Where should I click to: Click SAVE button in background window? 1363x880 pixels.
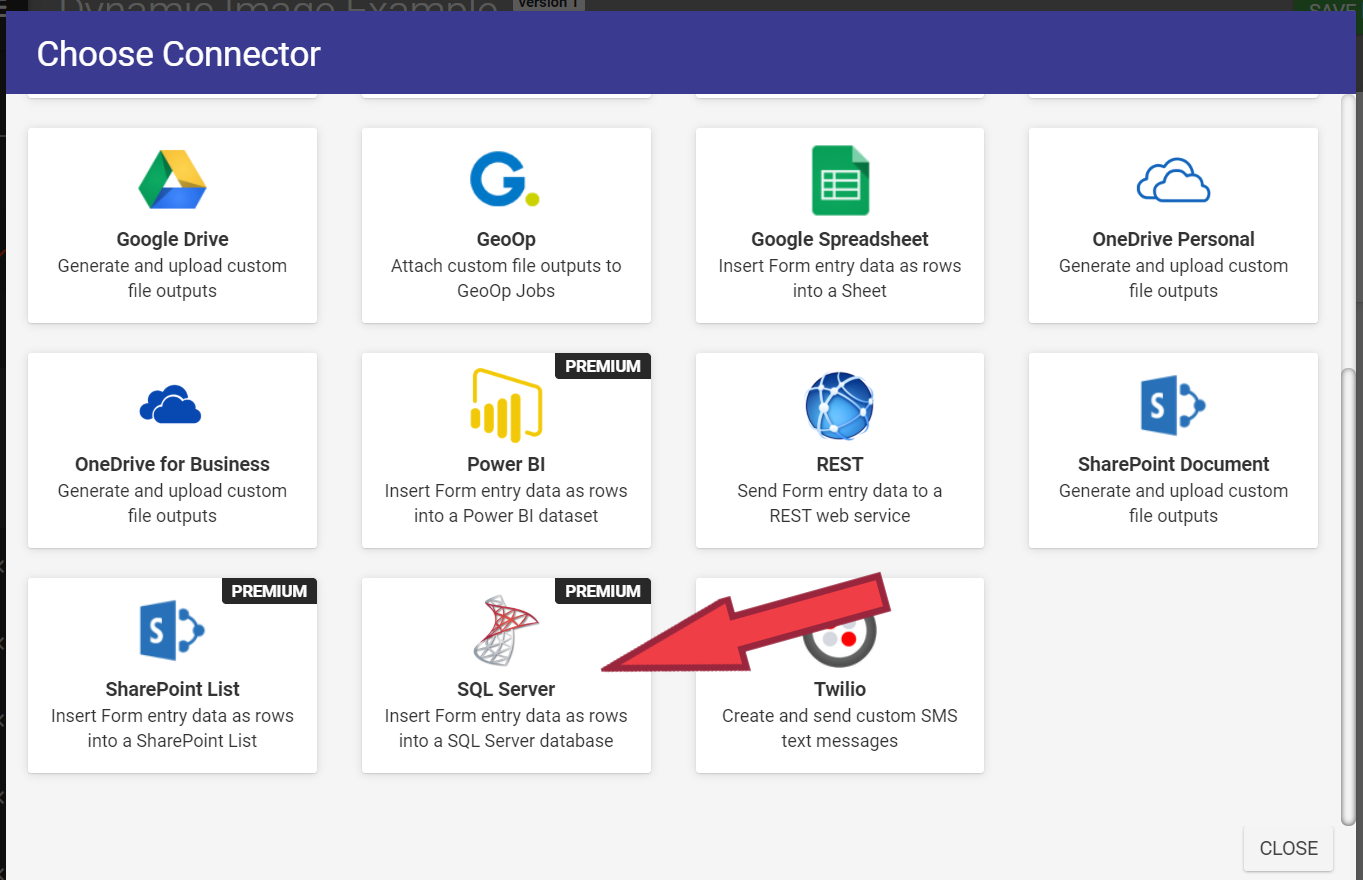(1333, 7)
